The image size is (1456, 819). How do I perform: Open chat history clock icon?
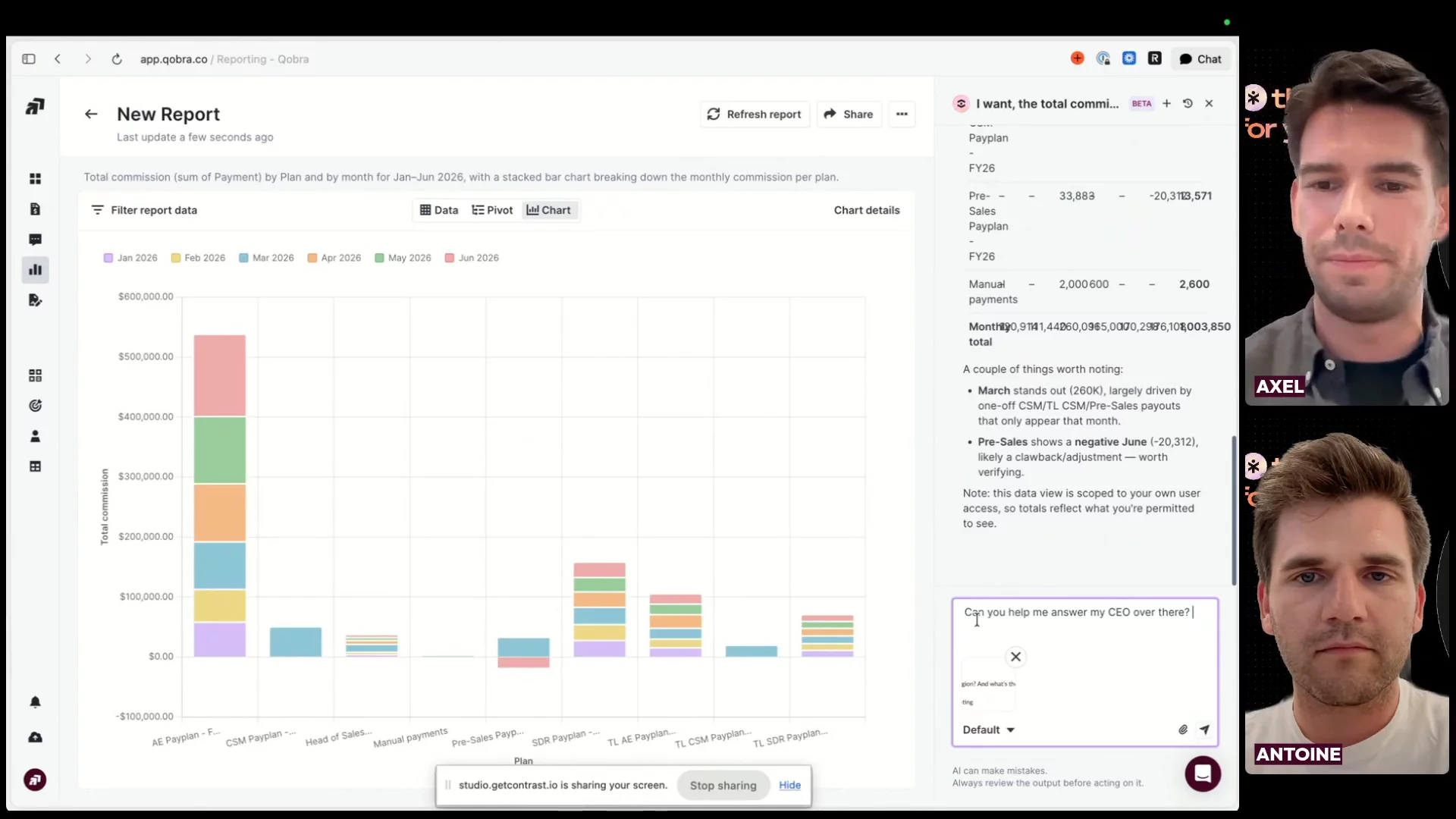click(1188, 104)
